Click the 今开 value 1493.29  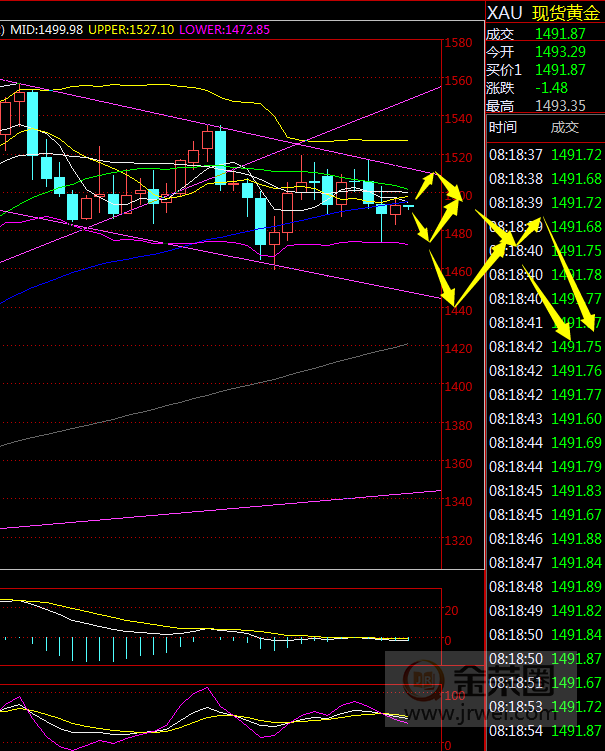560,52
